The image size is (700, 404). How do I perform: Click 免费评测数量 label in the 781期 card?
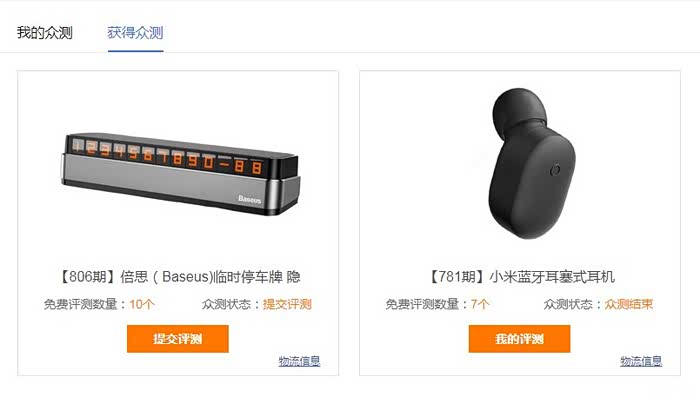tap(422, 304)
